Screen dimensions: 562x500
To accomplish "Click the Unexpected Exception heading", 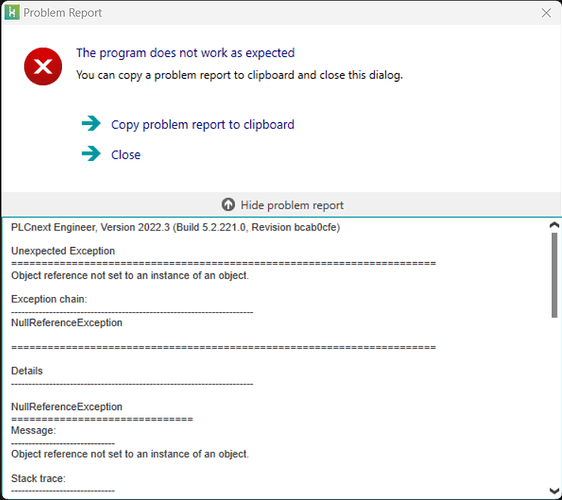I will tap(63, 251).
